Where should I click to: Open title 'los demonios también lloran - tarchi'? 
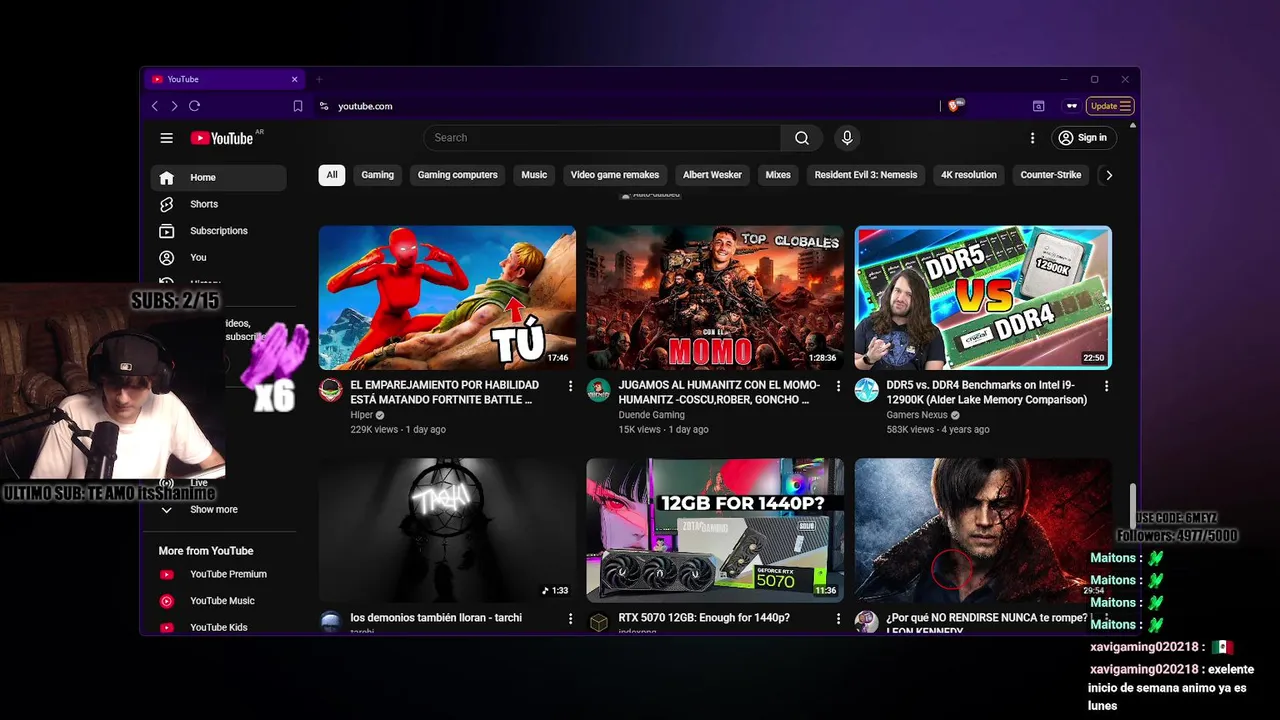pos(436,618)
